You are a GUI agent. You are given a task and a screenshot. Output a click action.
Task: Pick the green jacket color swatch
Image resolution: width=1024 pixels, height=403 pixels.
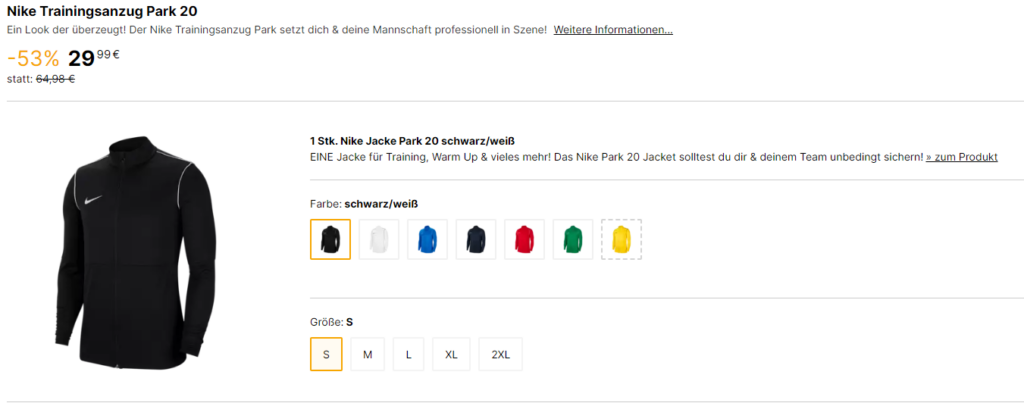coord(573,239)
